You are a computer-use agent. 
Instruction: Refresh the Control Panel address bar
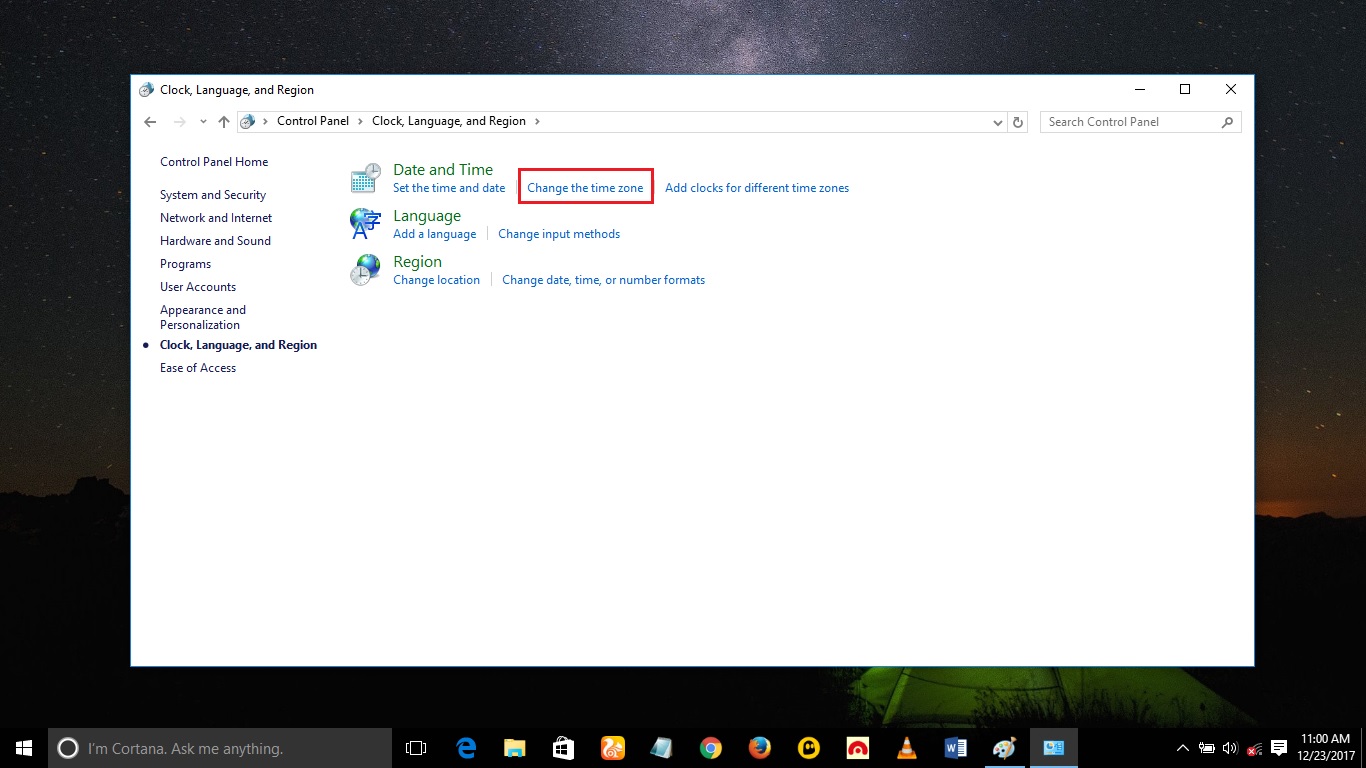click(x=1018, y=122)
